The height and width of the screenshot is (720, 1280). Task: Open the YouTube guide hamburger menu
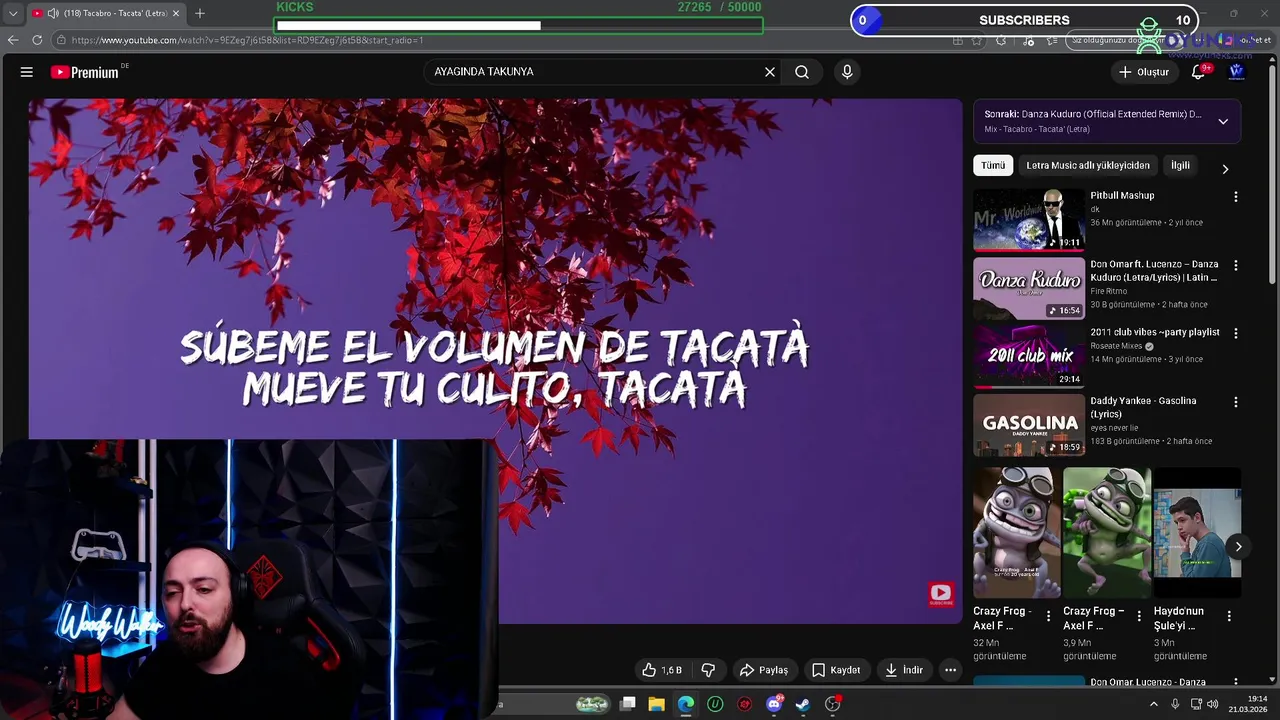point(27,72)
